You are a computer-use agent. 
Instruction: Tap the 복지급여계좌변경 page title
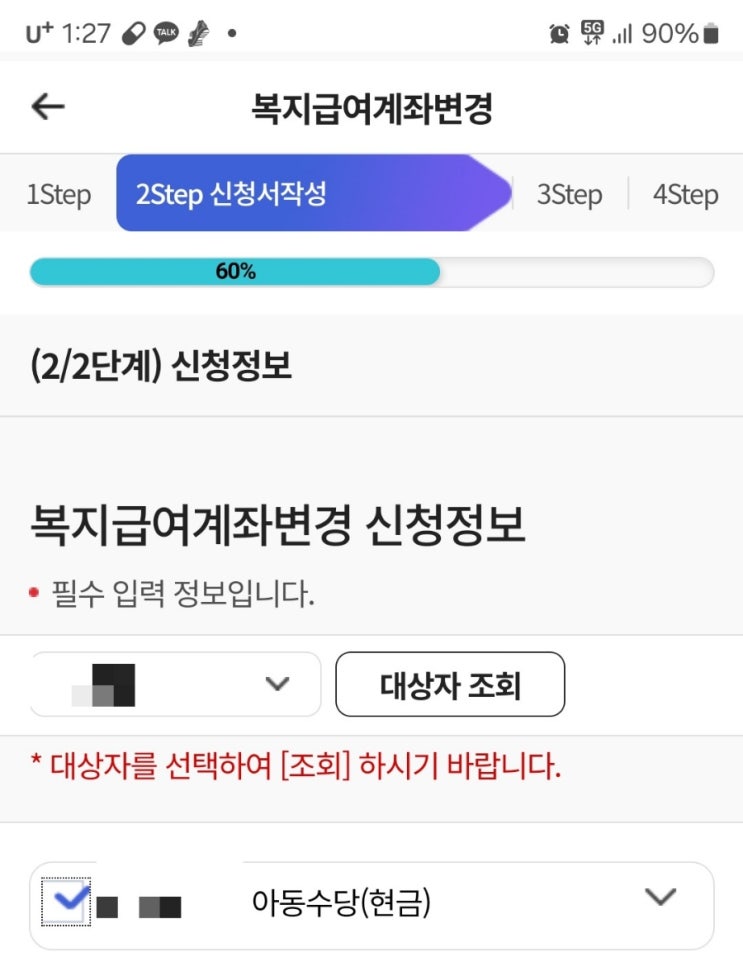click(371, 109)
